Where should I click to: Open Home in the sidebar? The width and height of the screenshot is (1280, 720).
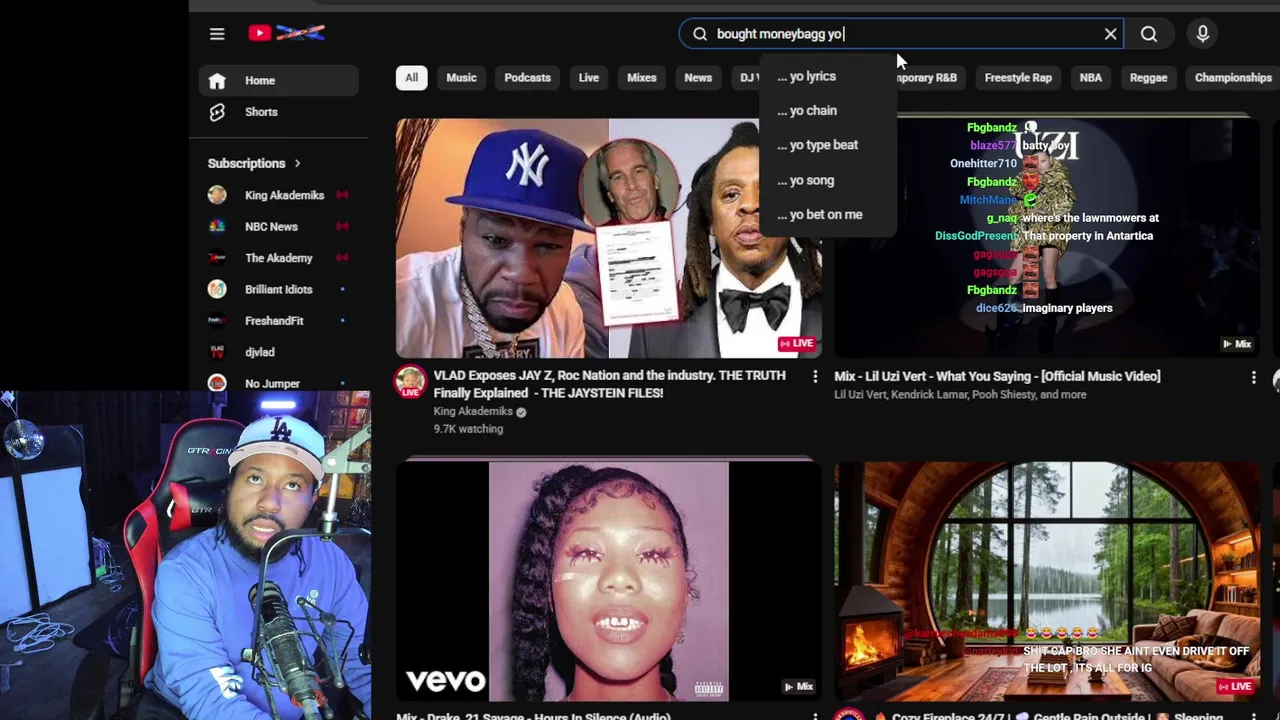279,80
